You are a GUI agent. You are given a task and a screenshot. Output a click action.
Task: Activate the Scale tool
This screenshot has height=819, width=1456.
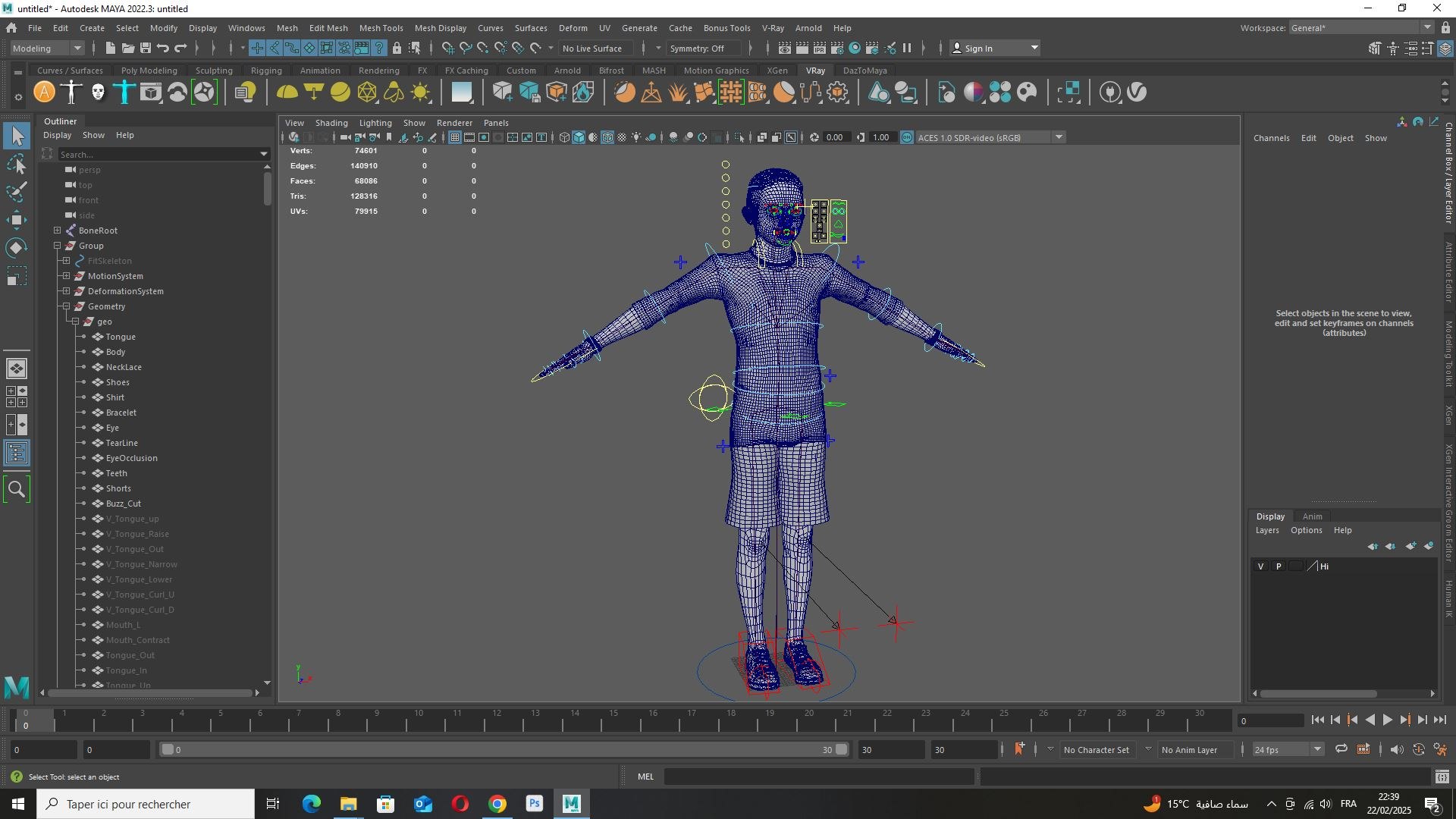click(17, 276)
